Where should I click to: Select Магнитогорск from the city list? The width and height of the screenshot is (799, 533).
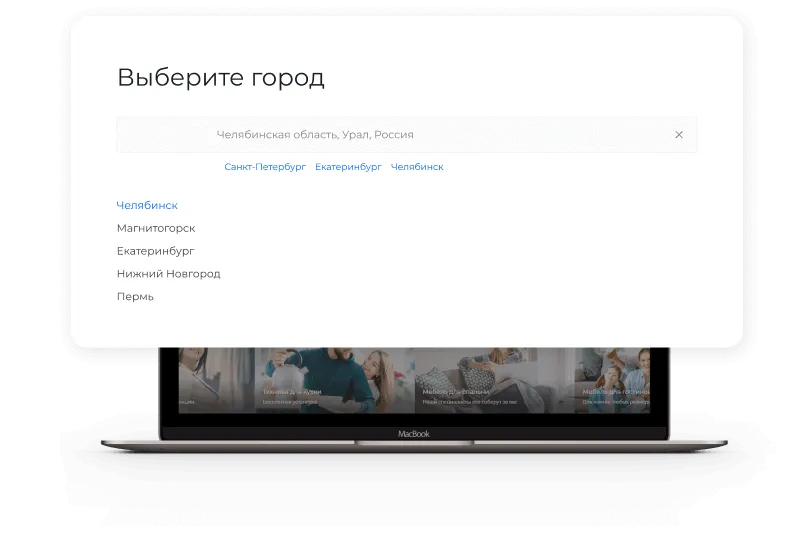pos(156,228)
